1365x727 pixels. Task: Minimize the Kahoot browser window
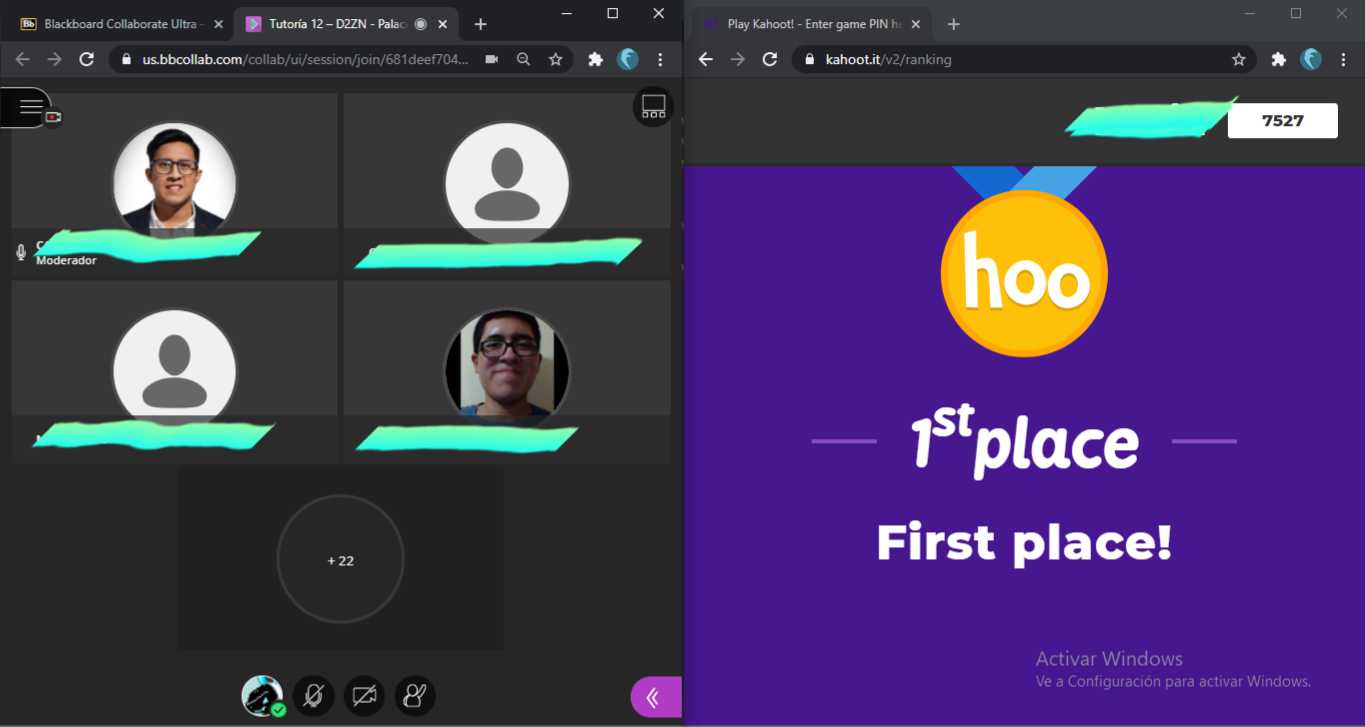point(1250,13)
